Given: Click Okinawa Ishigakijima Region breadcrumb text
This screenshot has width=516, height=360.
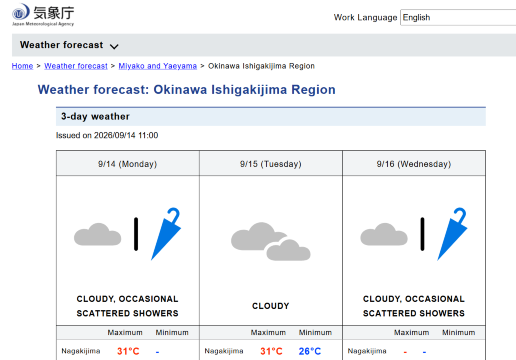Looking at the screenshot, I should [261, 66].
